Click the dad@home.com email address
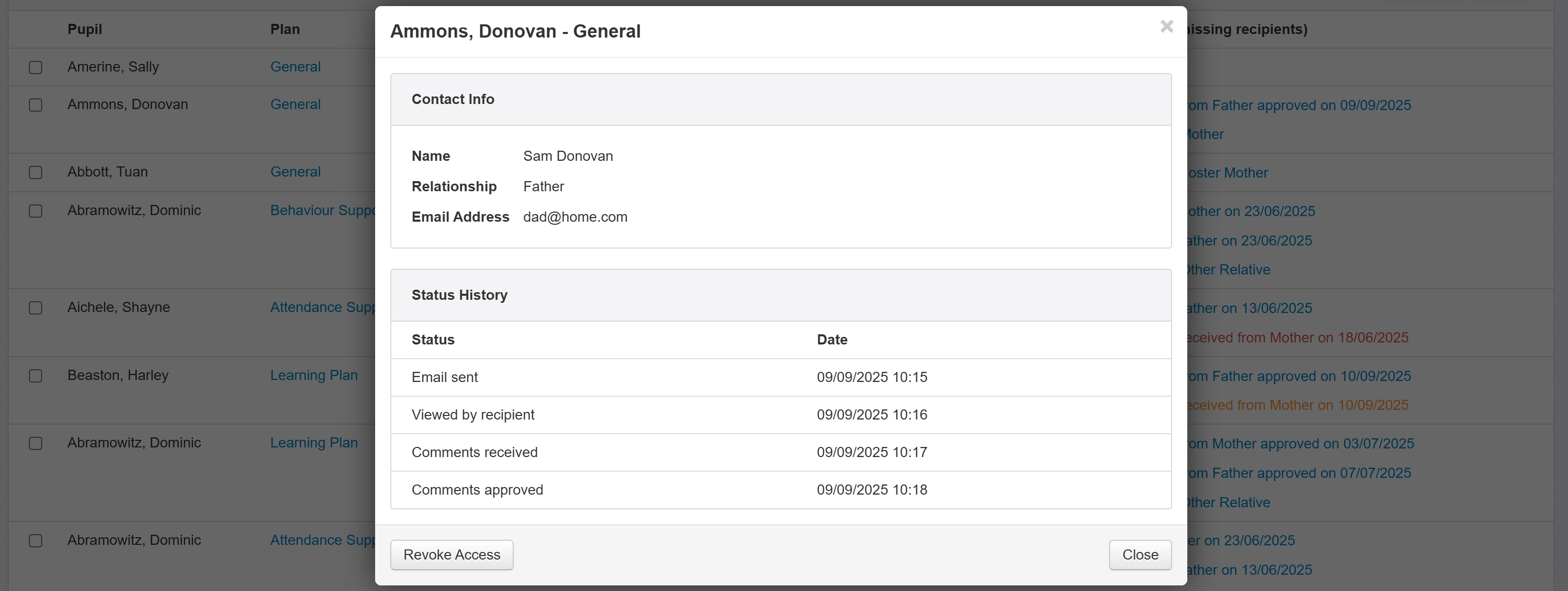This screenshot has width=1568, height=591. tap(575, 217)
